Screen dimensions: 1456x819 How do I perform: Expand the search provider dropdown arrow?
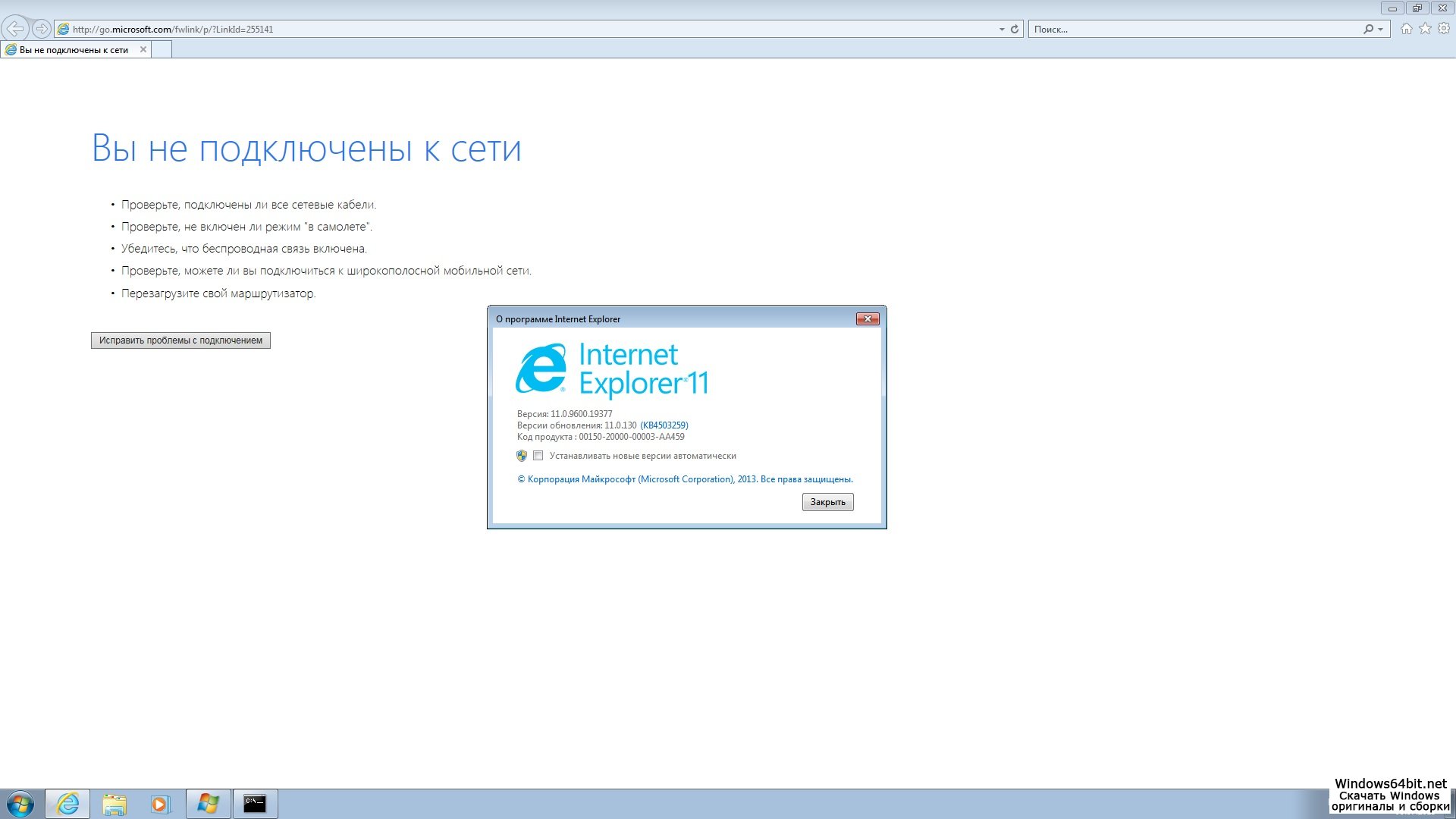click(1381, 30)
